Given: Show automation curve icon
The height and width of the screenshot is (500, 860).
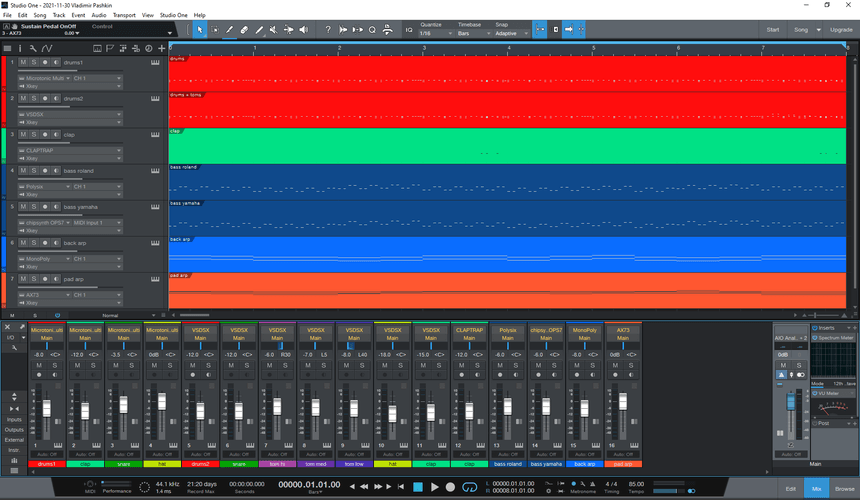Looking at the screenshot, I should [x=47, y=49].
